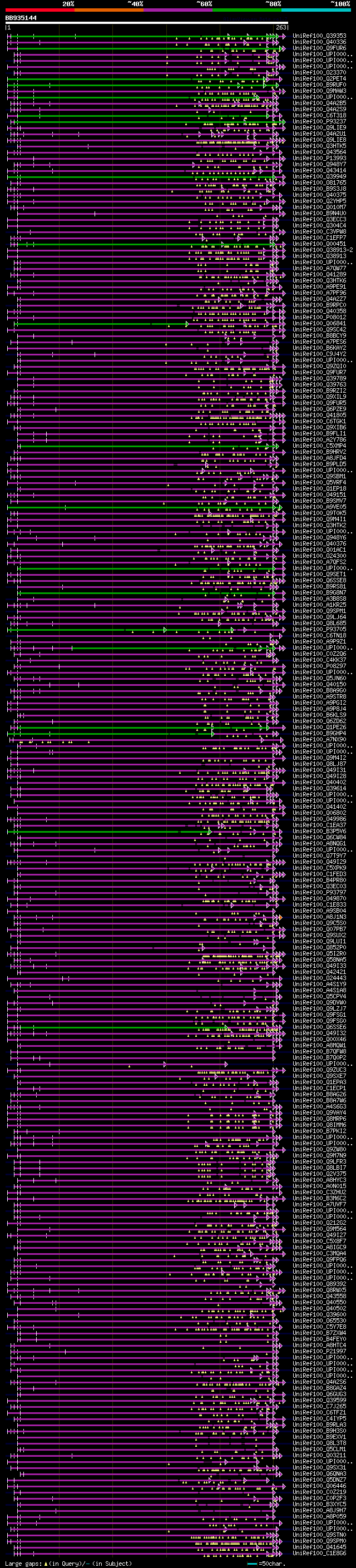Viewport: 356px width, 1568px height.
Task: Click the purple ~60% identity legend bar
Action: pyautogui.click(x=179, y=10)
